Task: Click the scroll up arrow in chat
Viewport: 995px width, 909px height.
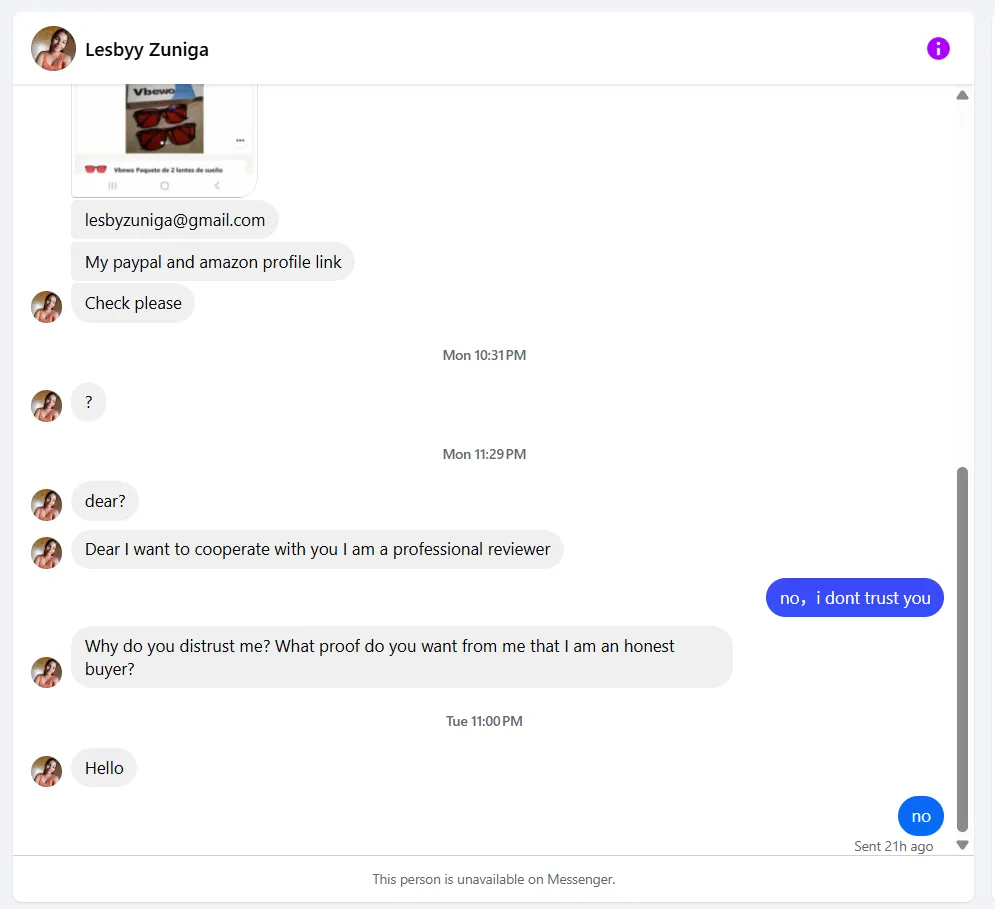Action: [x=962, y=96]
